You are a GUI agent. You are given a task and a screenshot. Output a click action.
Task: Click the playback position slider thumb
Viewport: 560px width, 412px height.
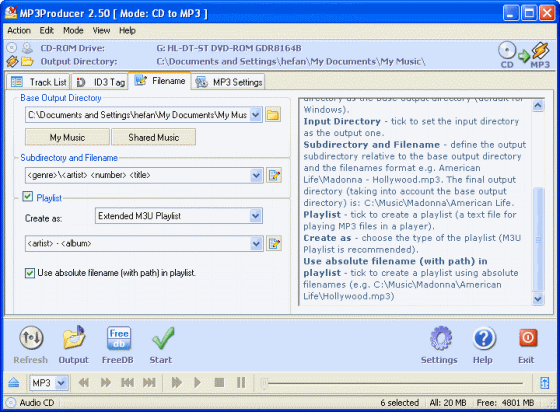[264, 383]
